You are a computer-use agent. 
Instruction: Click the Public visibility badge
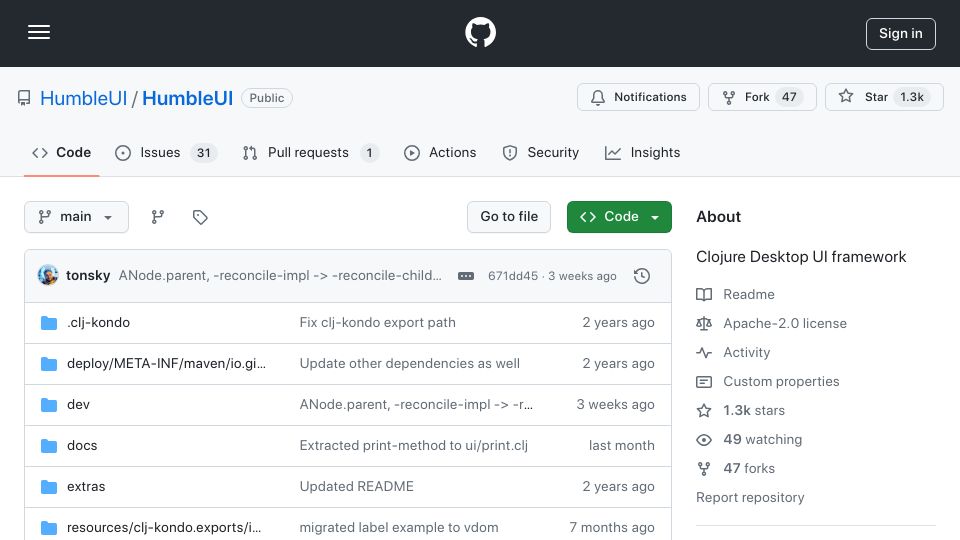tap(267, 98)
